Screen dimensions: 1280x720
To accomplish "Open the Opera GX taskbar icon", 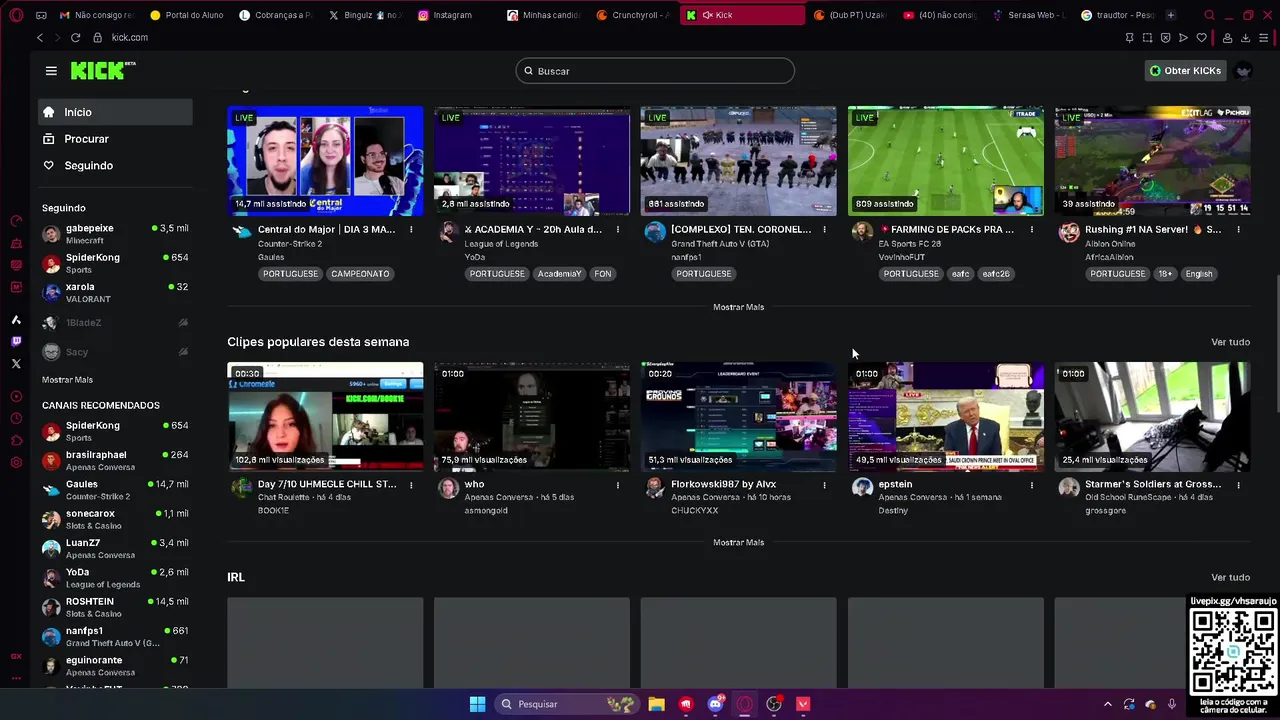I will coord(744,704).
